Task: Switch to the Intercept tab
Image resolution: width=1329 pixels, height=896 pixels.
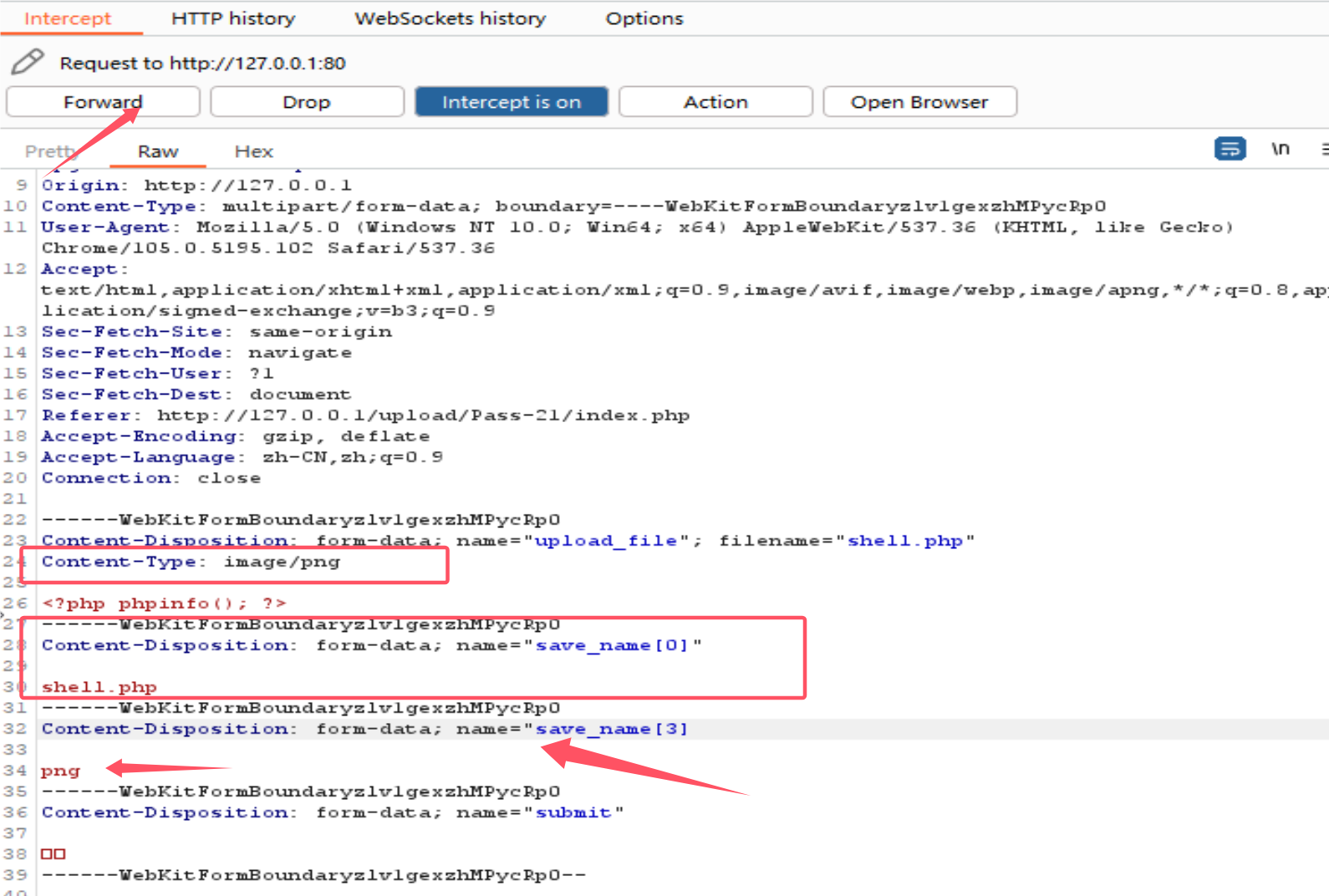Action: pyautogui.click(x=68, y=18)
